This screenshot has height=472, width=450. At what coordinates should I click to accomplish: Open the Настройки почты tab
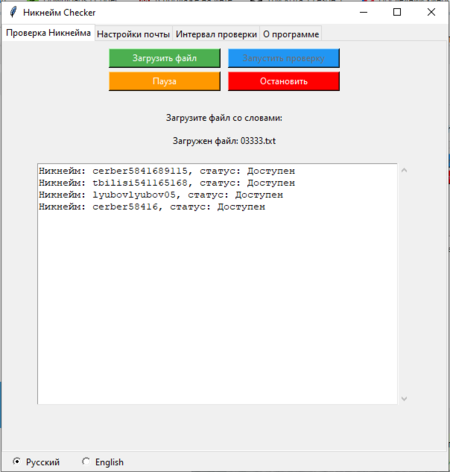[x=133, y=34]
